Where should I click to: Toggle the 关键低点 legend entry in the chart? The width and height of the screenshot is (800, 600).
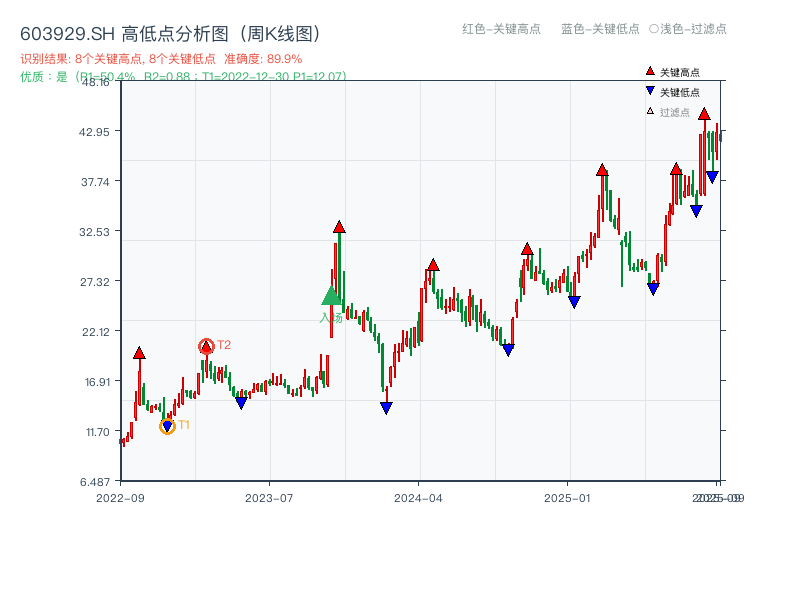pos(672,92)
